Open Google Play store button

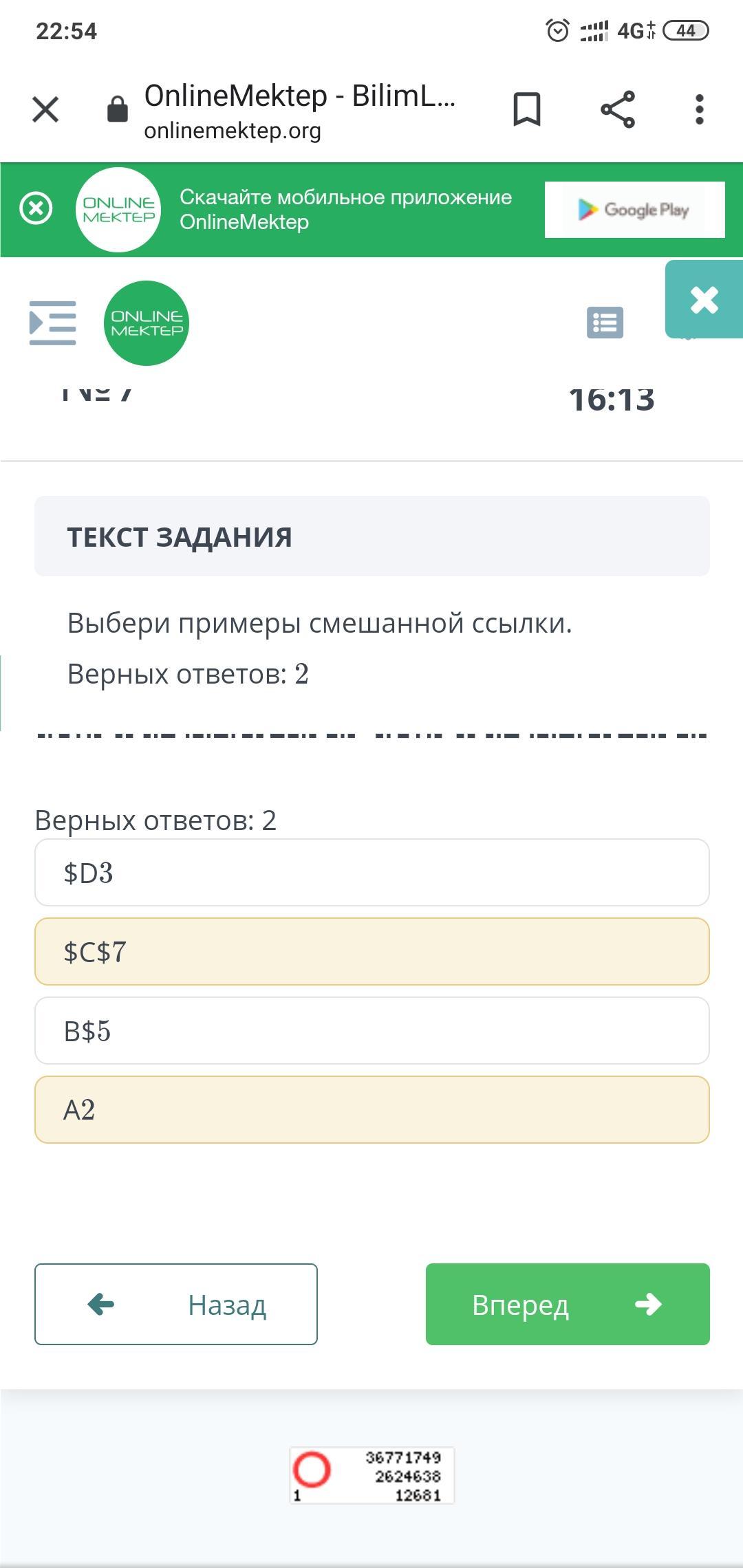634,210
